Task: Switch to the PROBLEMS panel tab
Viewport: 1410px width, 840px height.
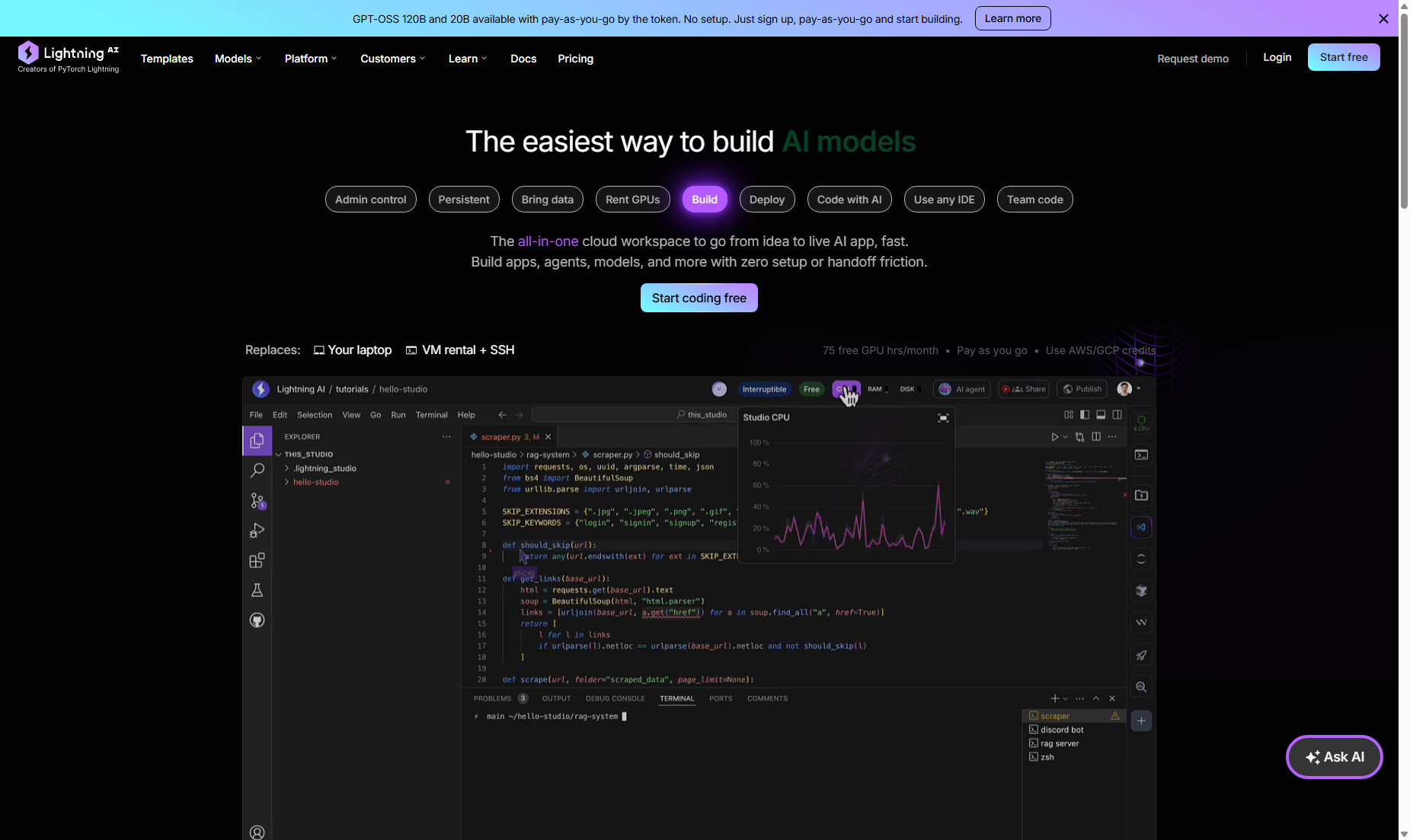Action: (500, 698)
